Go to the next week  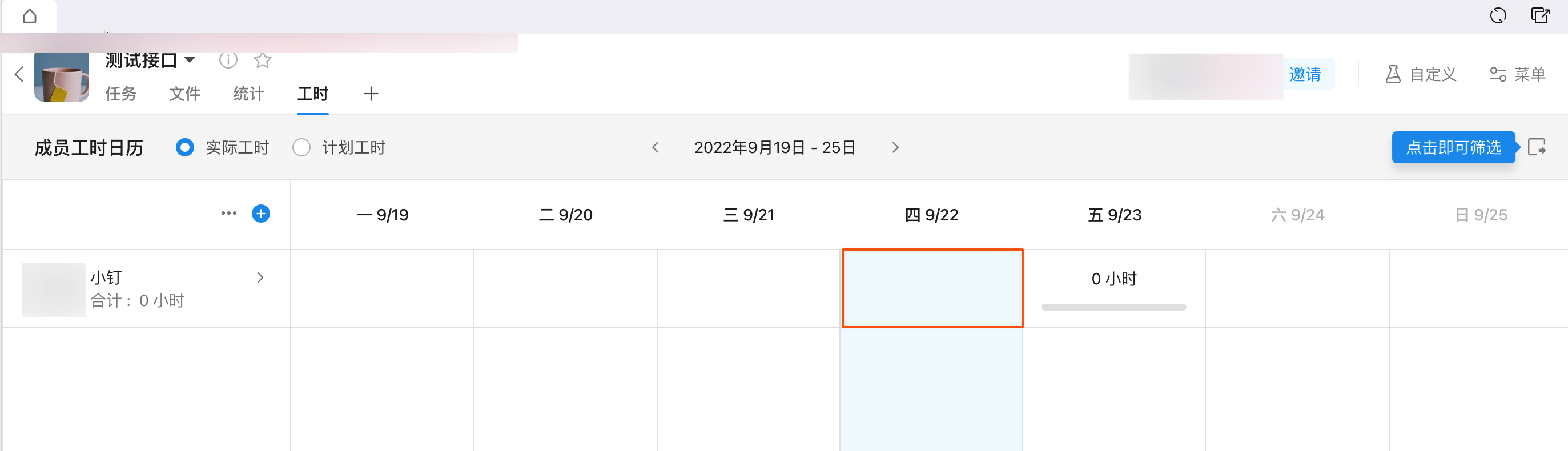tap(895, 148)
